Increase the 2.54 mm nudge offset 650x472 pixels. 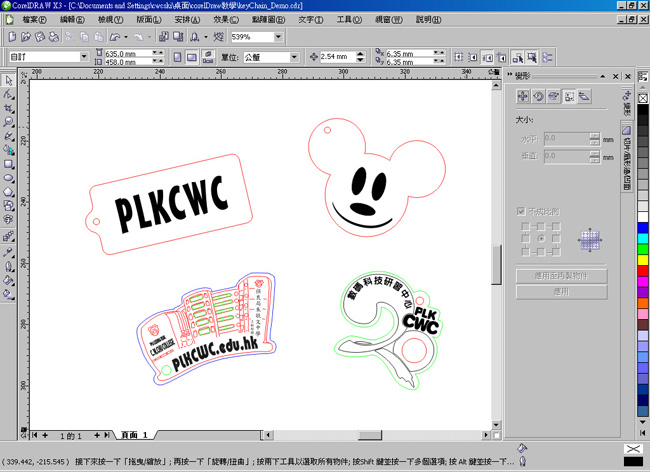pyautogui.click(x=360, y=54)
